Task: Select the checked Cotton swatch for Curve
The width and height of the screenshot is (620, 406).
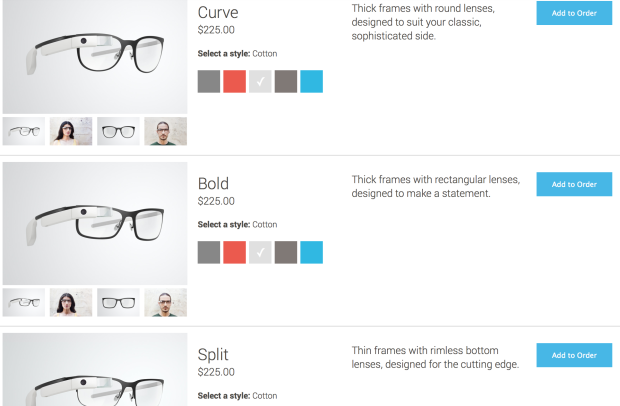Action: [x=260, y=81]
